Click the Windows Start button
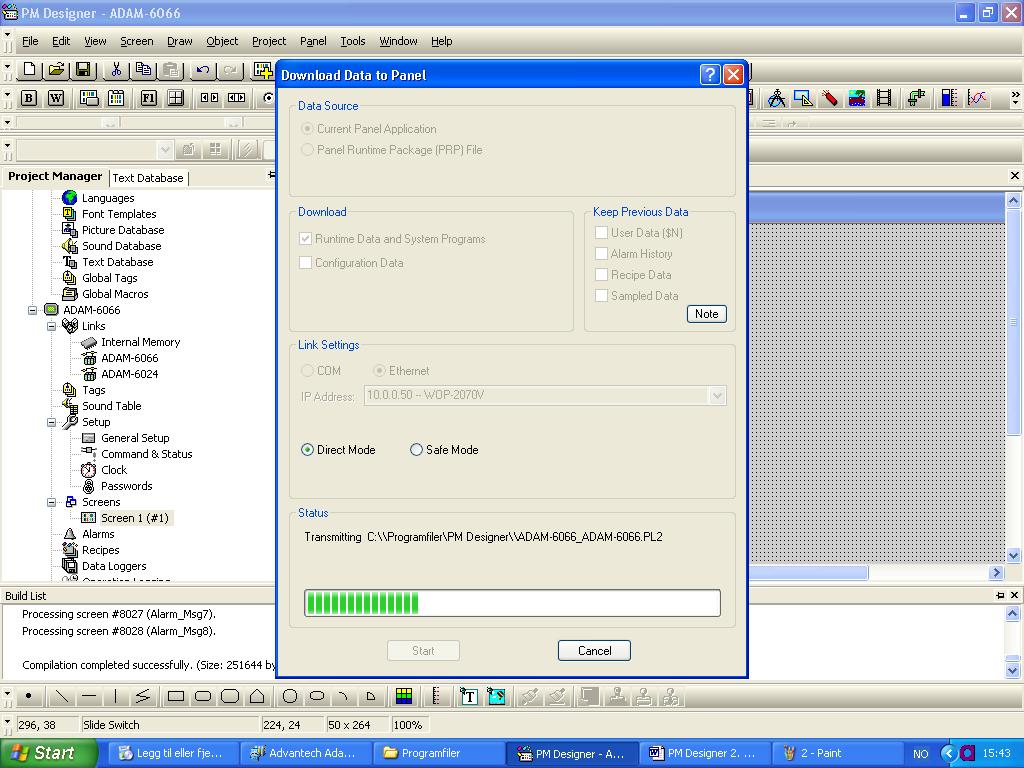The height and width of the screenshot is (768, 1024). coord(48,753)
